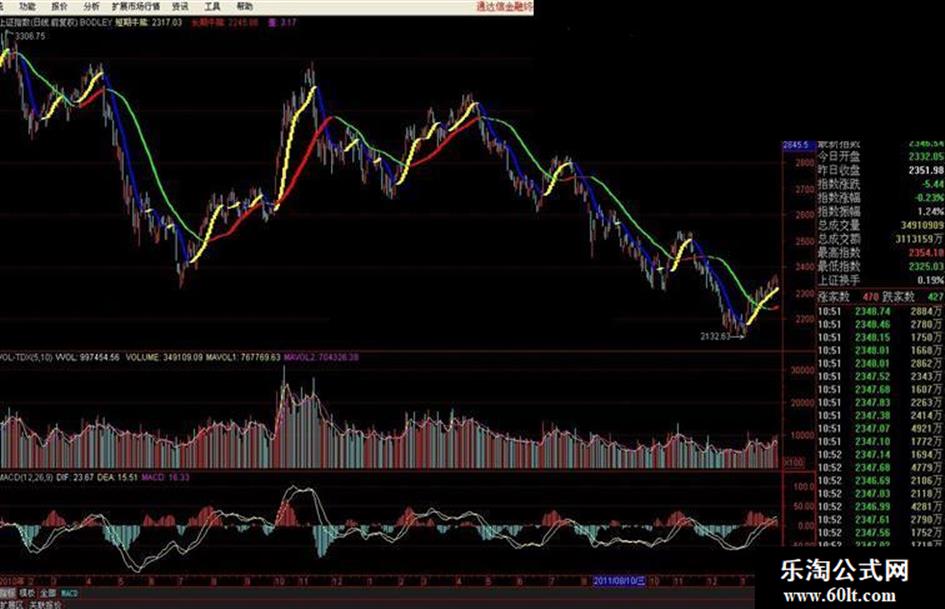The width and height of the screenshot is (945, 609).
Task: Open the 分析 menu
Action: coord(91,7)
